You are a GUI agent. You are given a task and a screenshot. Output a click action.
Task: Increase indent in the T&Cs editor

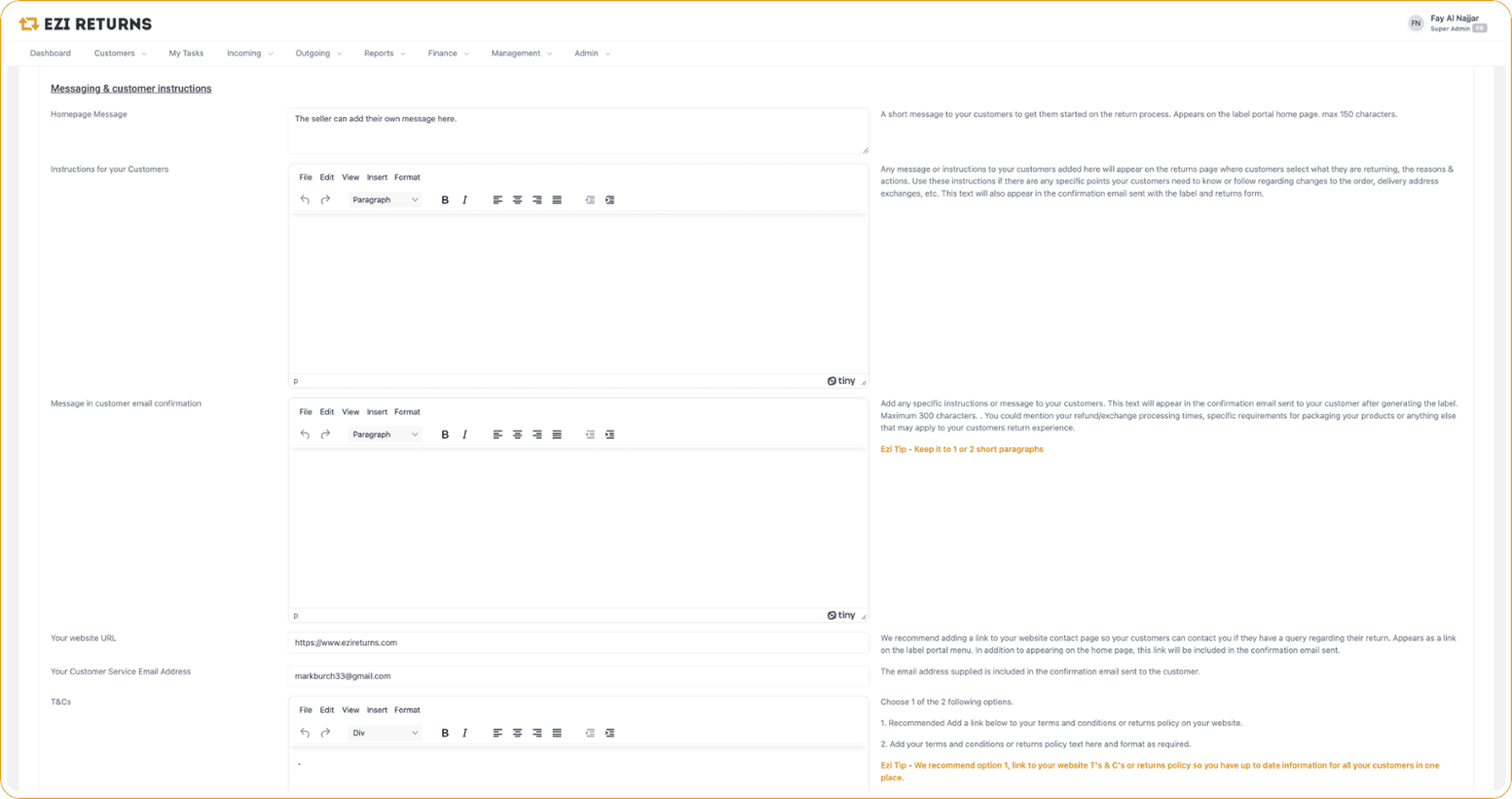point(610,733)
